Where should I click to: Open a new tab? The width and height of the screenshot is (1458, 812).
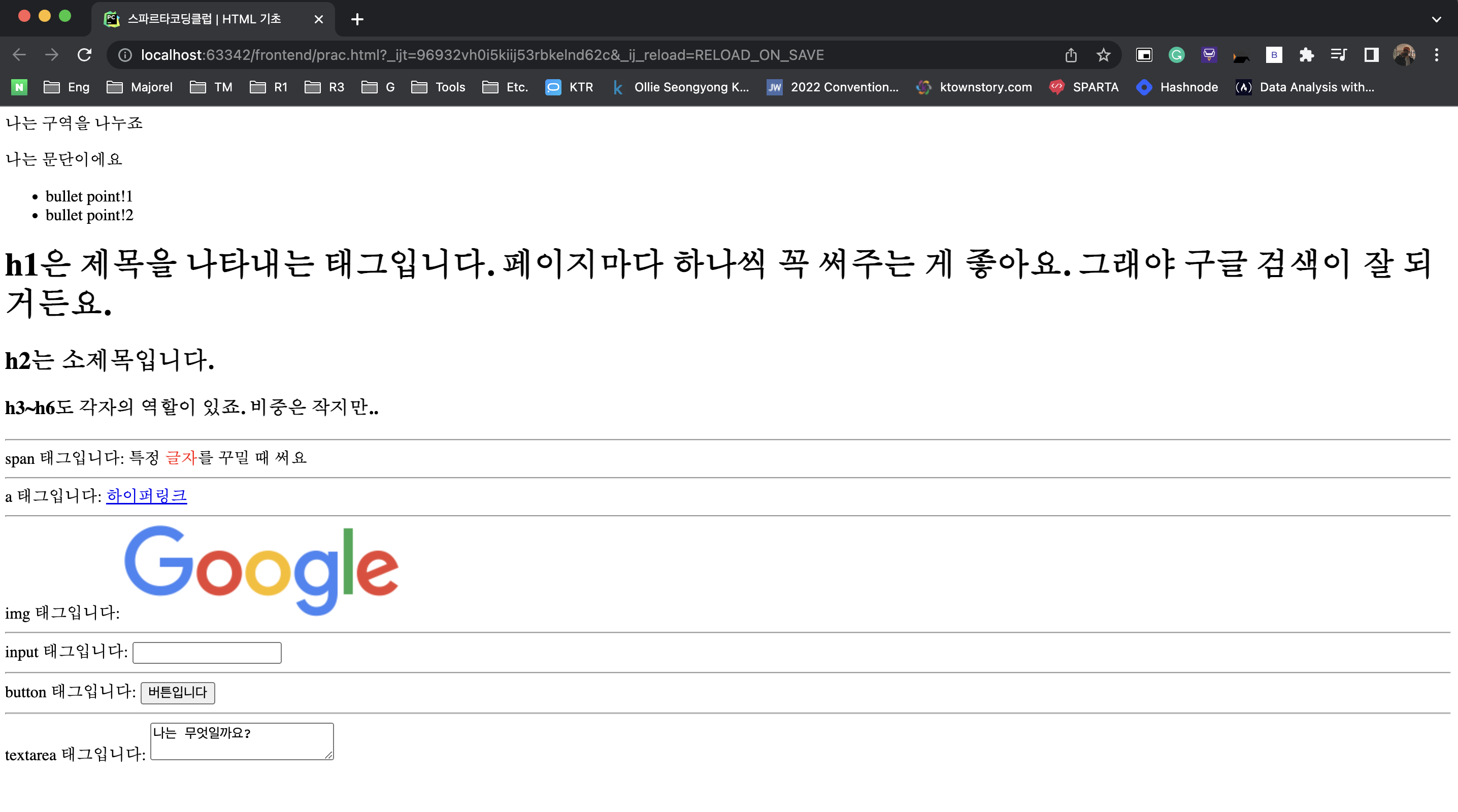[x=357, y=19]
